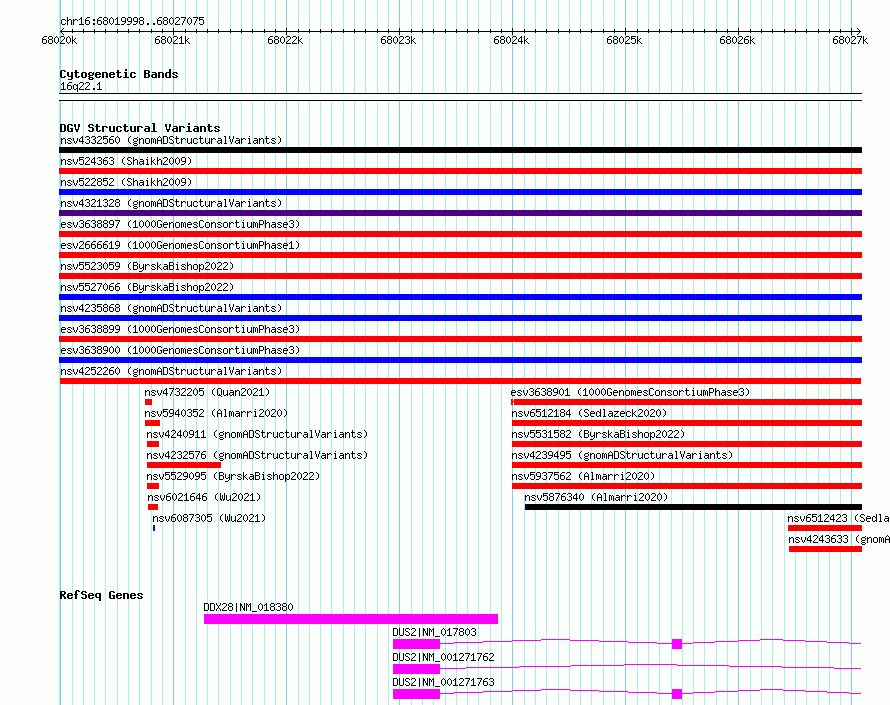Open nsv5937562 Almarri2020 label
Screen dimensions: 890x705
click(x=583, y=476)
